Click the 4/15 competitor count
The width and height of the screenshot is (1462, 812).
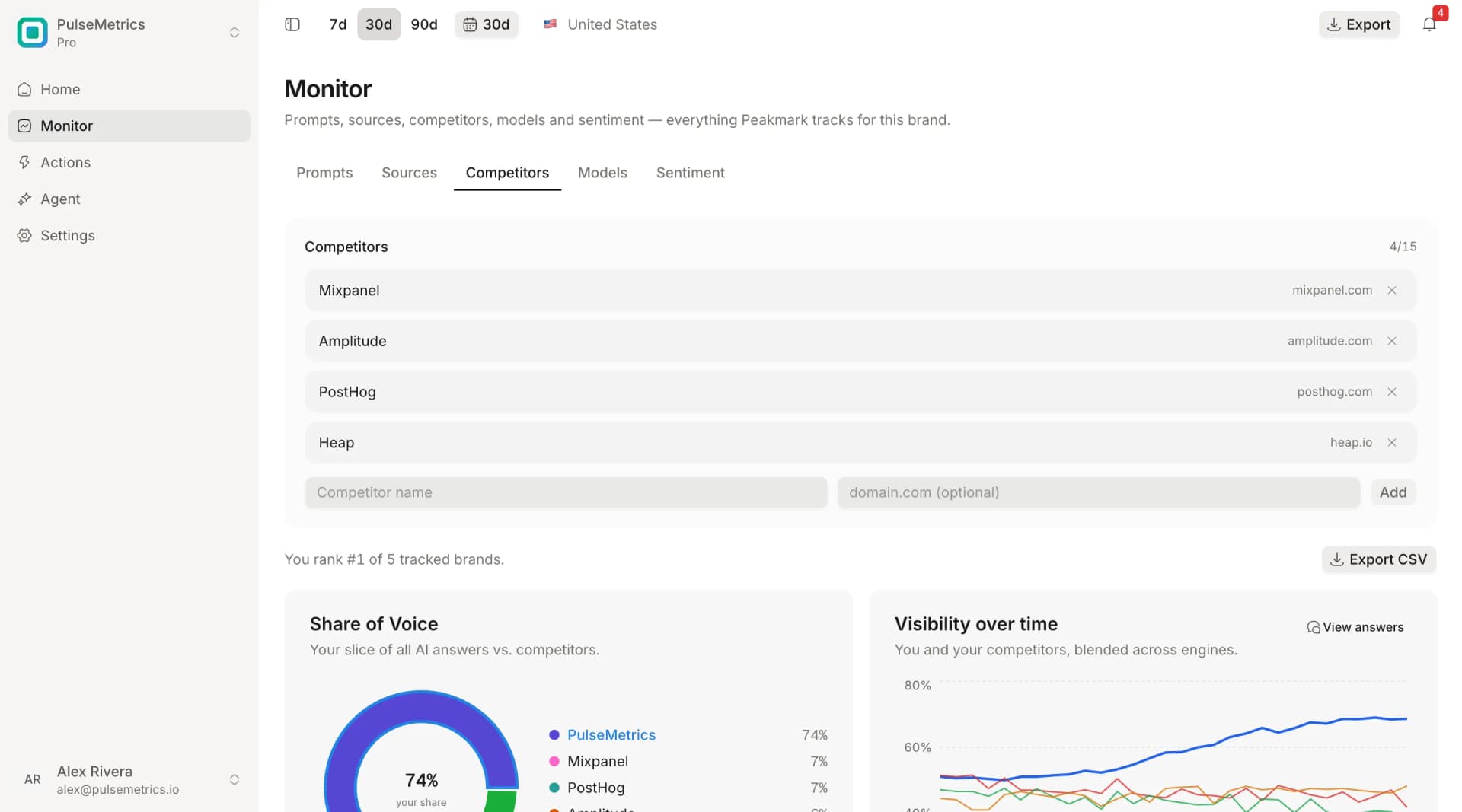[x=1403, y=247]
